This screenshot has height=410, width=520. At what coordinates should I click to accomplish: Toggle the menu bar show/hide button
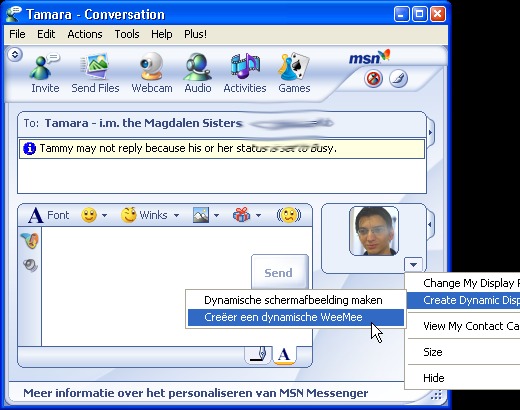click(x=15, y=54)
